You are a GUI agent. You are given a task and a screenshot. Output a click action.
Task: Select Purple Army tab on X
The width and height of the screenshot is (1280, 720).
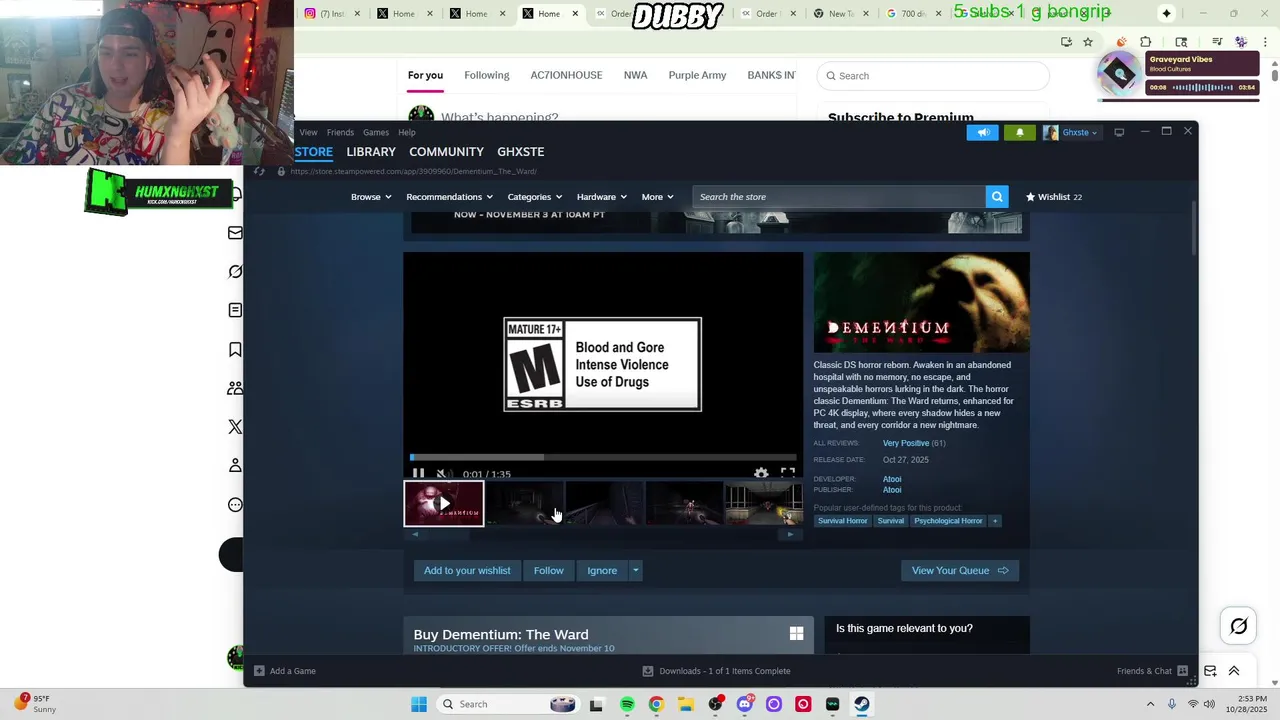(697, 75)
